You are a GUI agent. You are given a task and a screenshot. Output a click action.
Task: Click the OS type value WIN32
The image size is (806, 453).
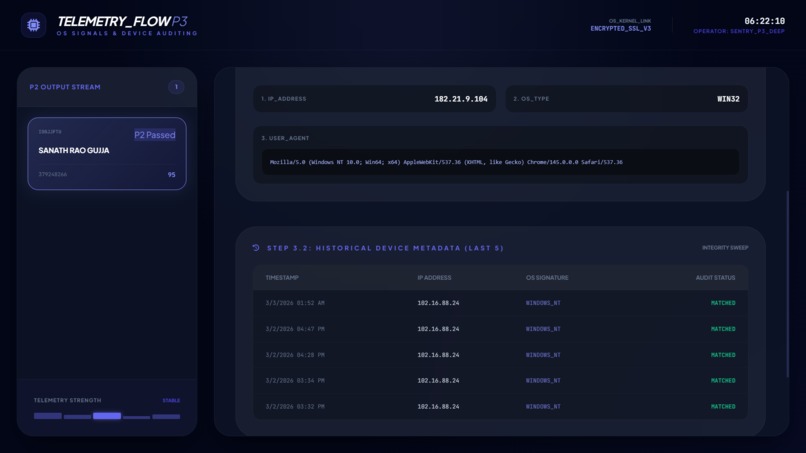[728, 99]
